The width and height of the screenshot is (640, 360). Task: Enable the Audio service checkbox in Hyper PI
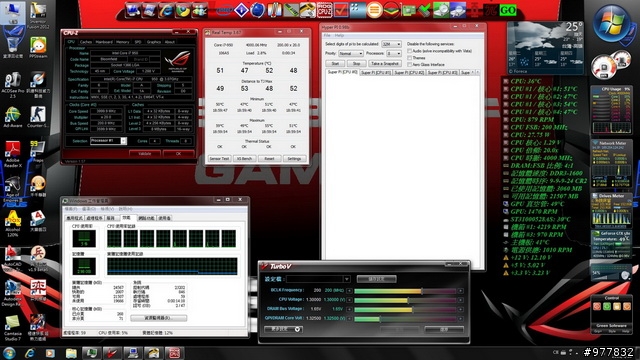click(409, 51)
